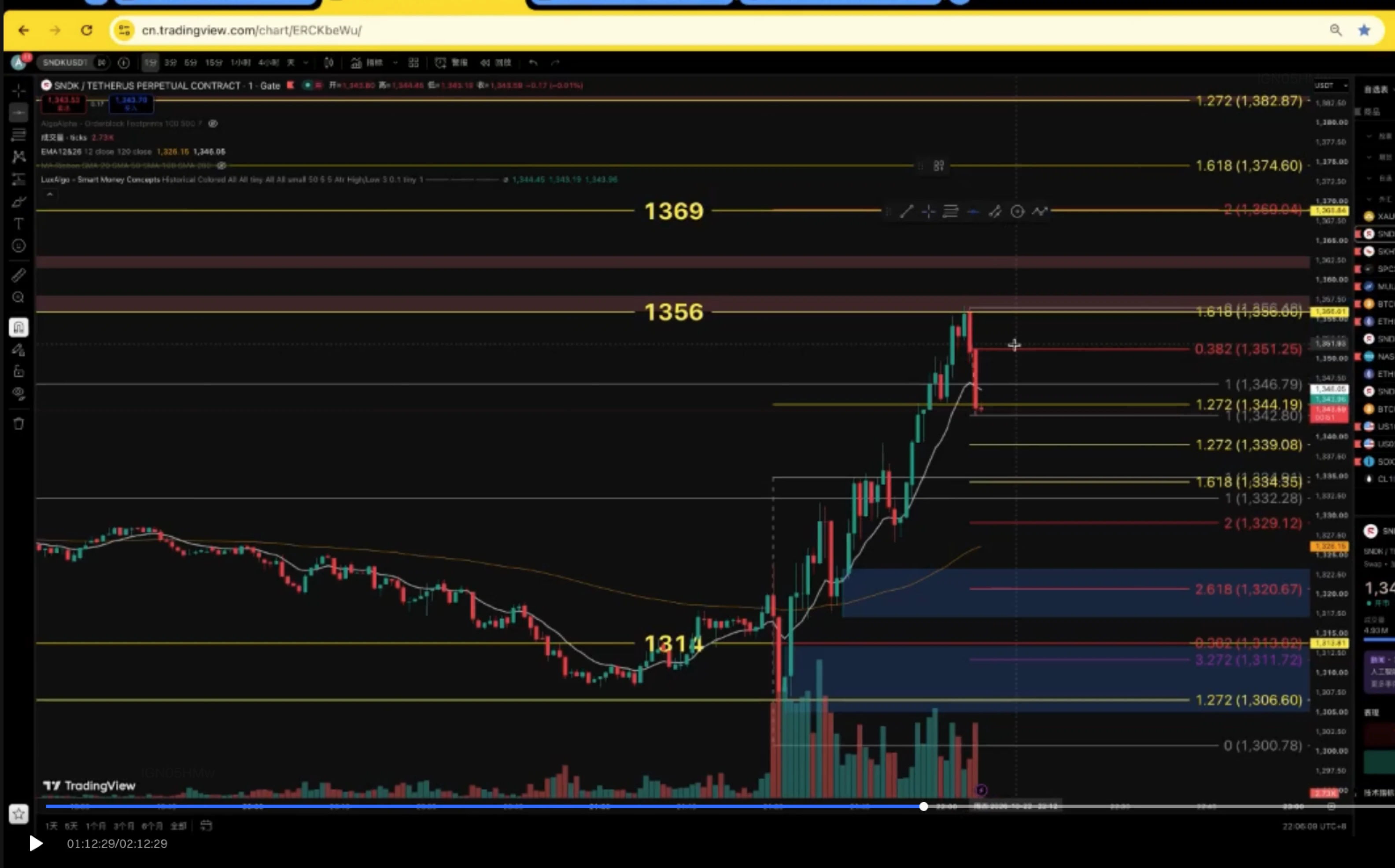Switch to the 1小时 timeframe
Image resolution: width=1395 pixels, height=868 pixels.
(x=240, y=63)
